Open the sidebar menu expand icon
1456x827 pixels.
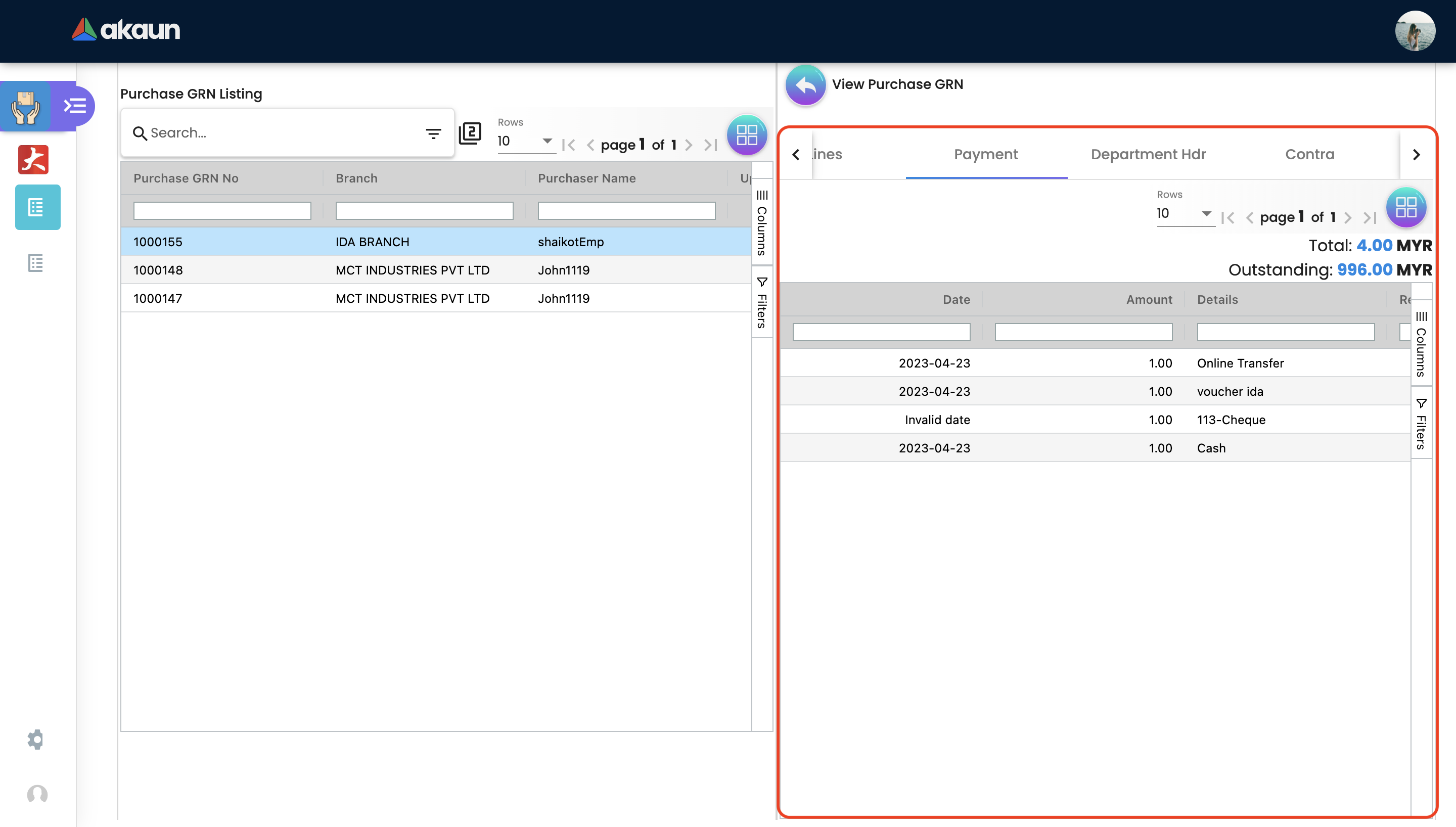click(x=75, y=106)
